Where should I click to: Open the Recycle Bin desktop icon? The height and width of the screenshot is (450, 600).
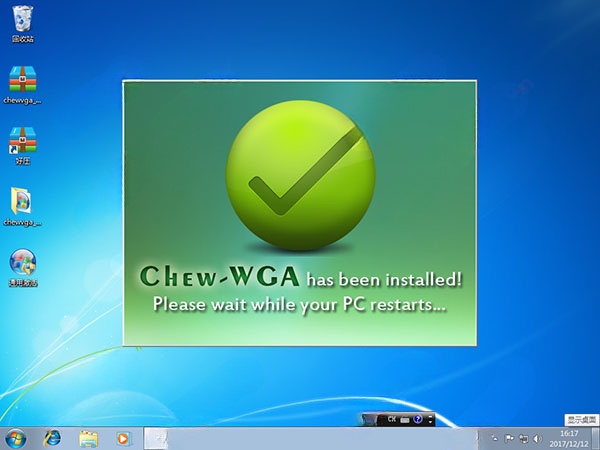pos(23,24)
